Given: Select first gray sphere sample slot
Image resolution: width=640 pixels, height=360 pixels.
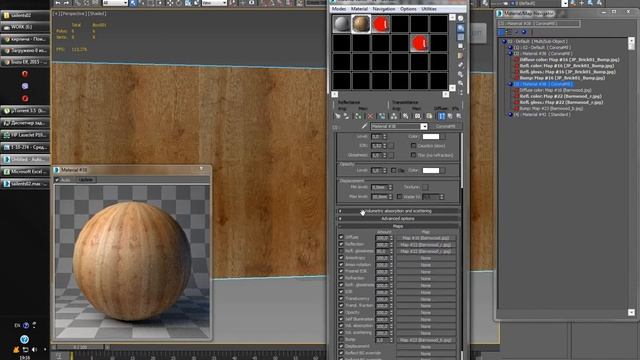Looking at the screenshot, I should click(341, 24).
